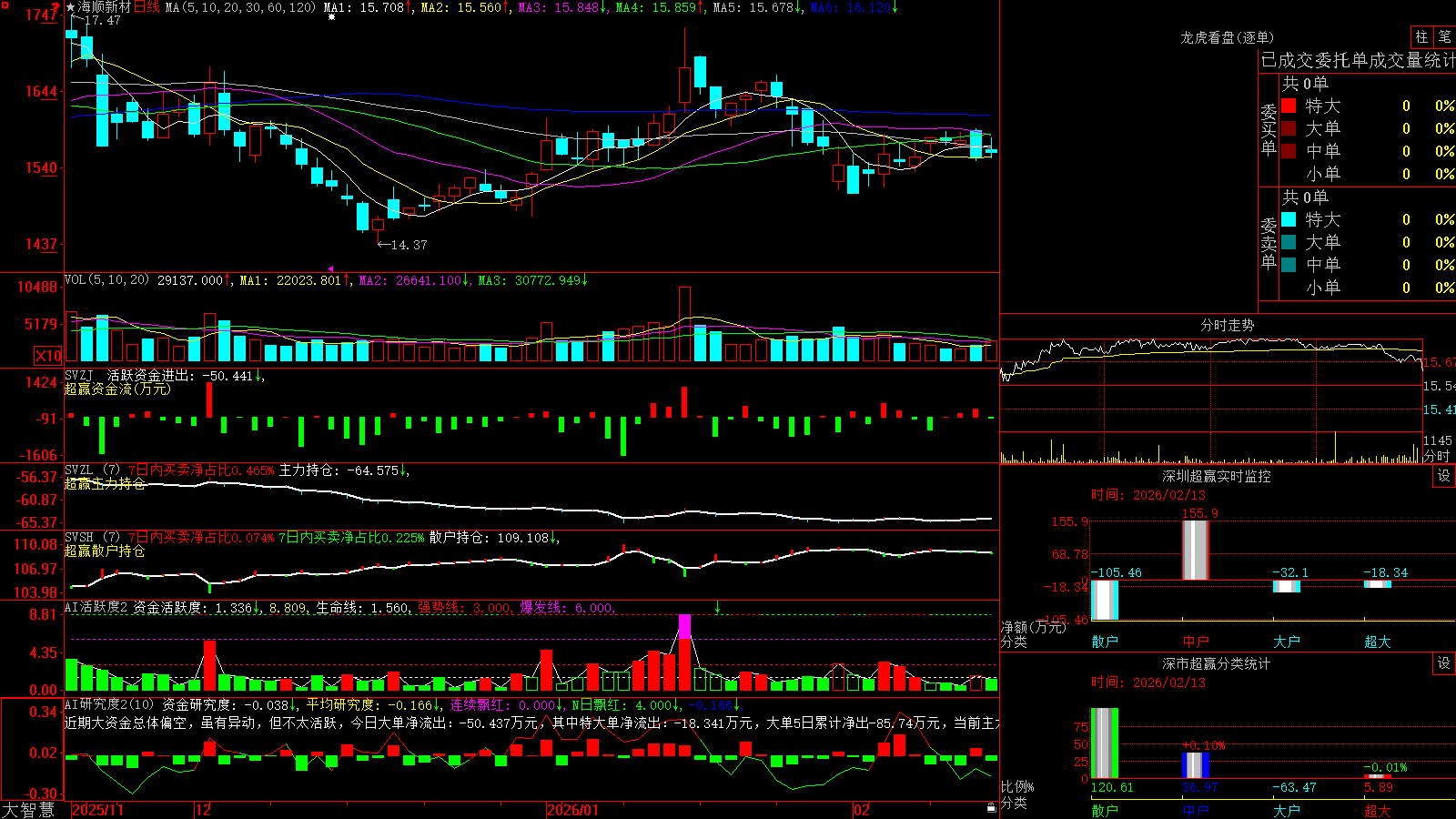Open the SVZJ indicator label
This screenshot has width=1456, height=819.
point(79,375)
